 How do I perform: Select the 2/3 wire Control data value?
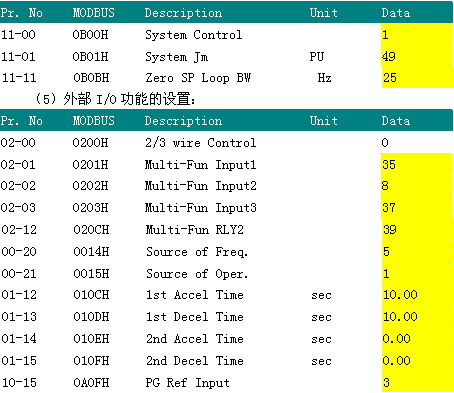385,143
